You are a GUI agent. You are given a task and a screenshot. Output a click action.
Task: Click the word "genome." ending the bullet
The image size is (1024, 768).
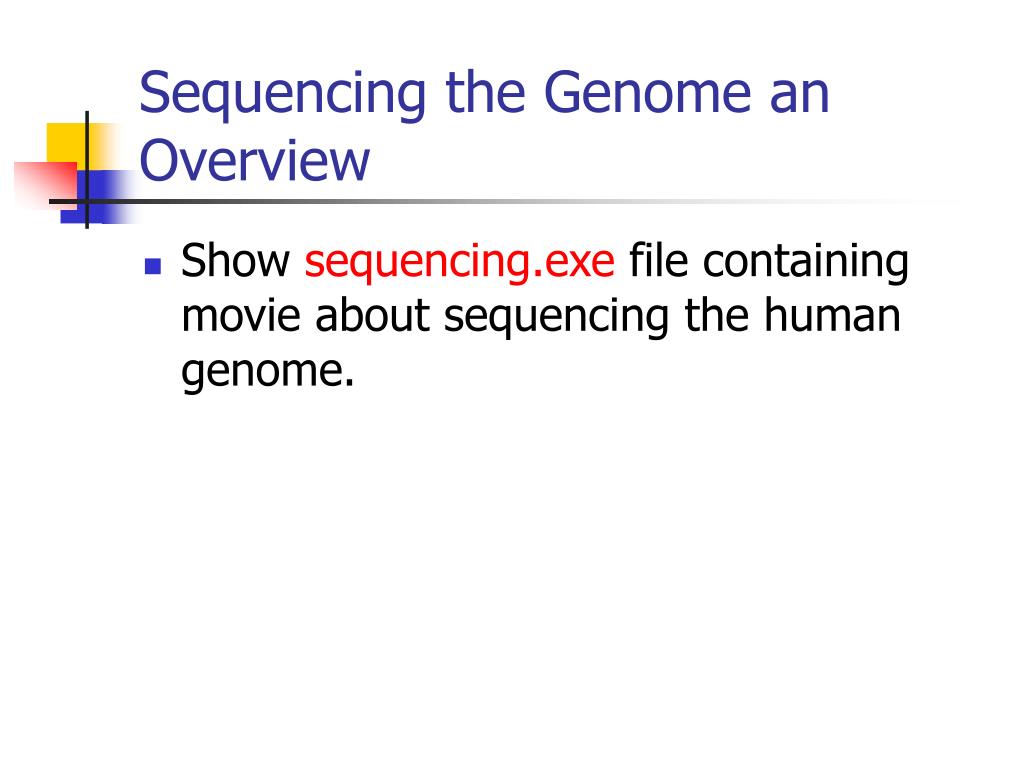268,372
